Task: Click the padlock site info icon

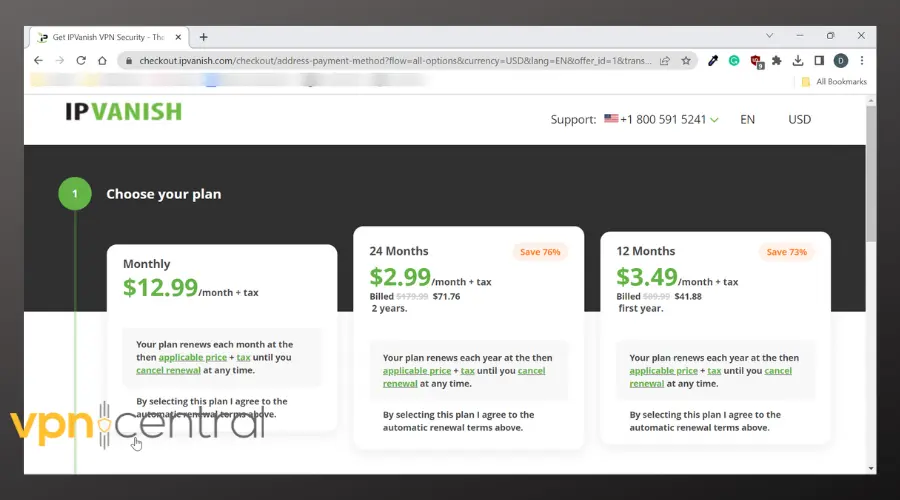Action: point(129,61)
